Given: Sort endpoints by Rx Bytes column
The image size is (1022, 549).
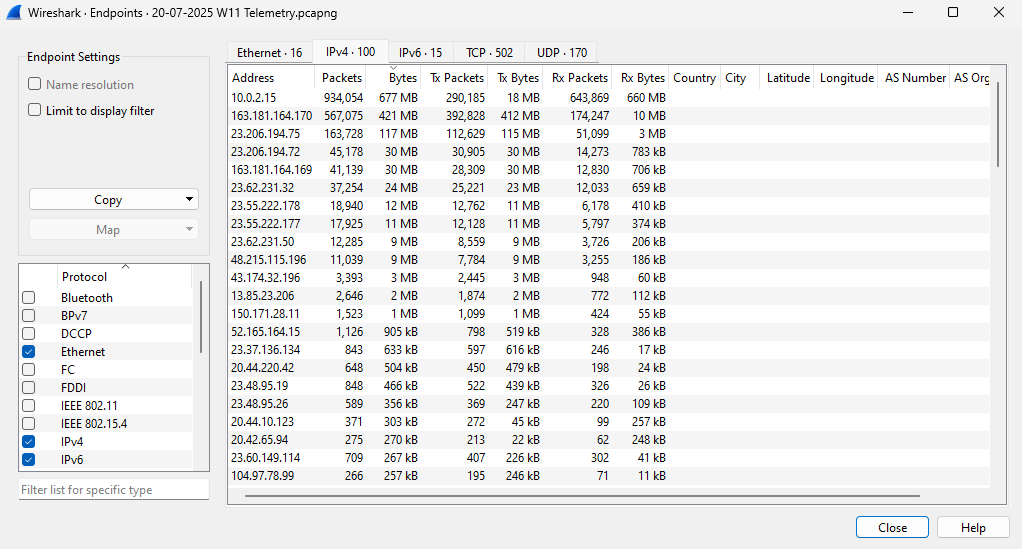Looking at the screenshot, I should click(640, 78).
